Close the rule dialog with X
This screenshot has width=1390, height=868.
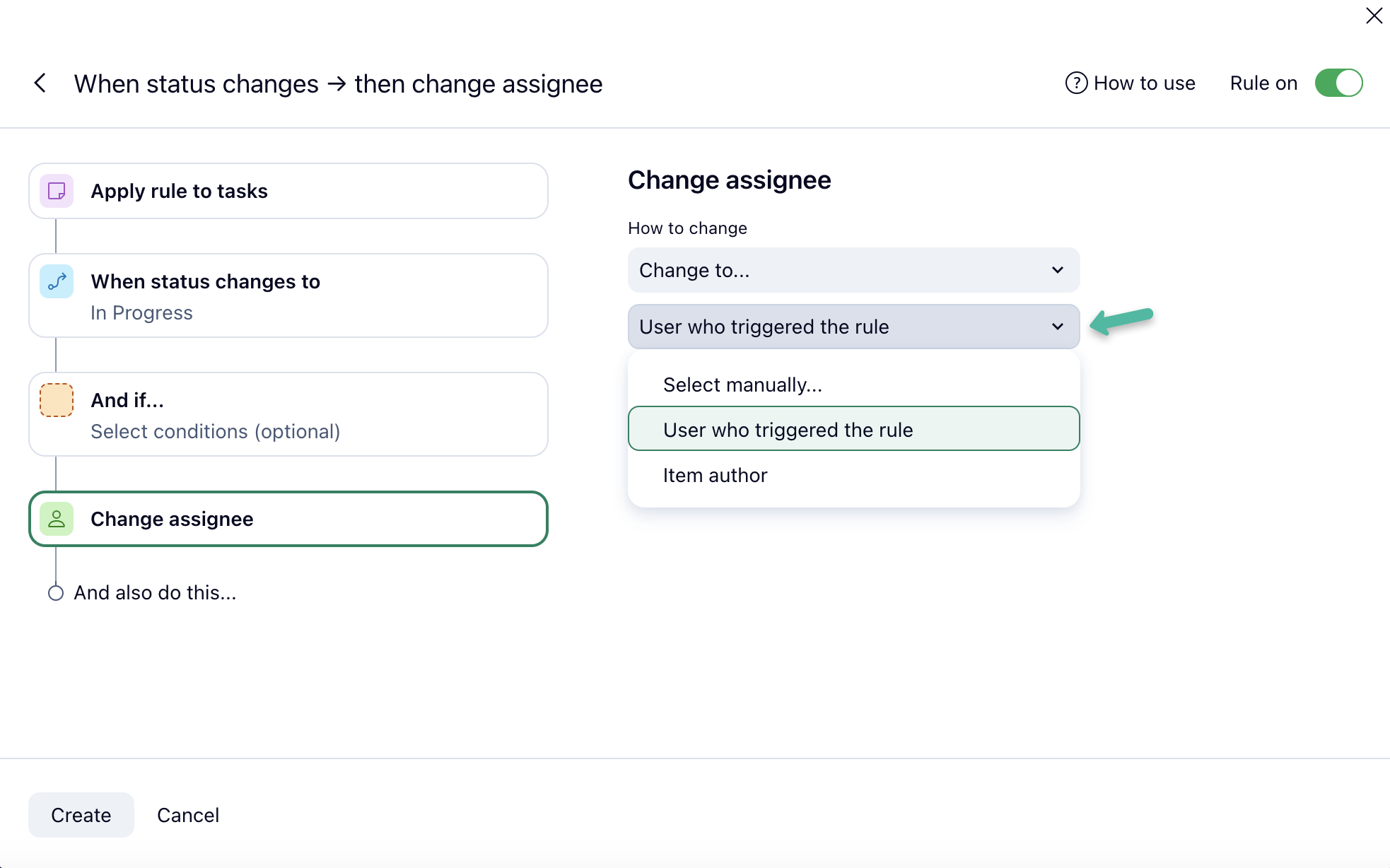click(x=1374, y=16)
